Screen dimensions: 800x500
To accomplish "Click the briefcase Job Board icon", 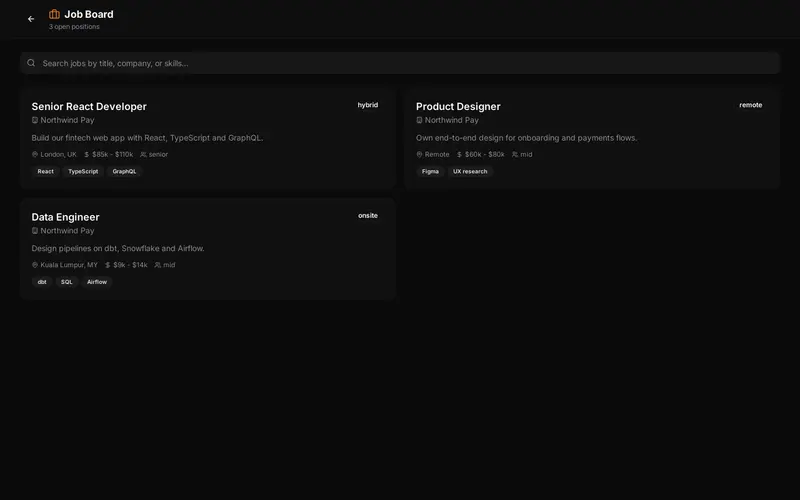I will point(54,14).
